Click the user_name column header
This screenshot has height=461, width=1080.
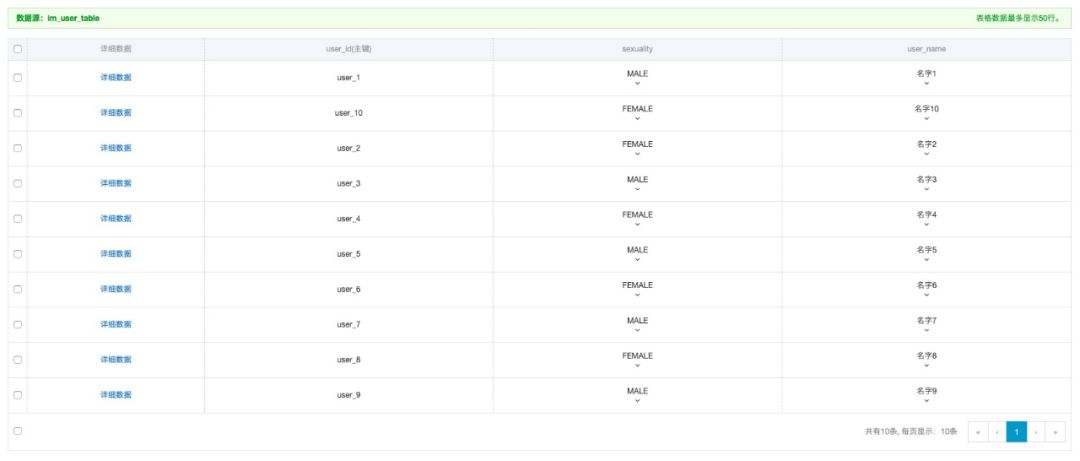[926, 49]
